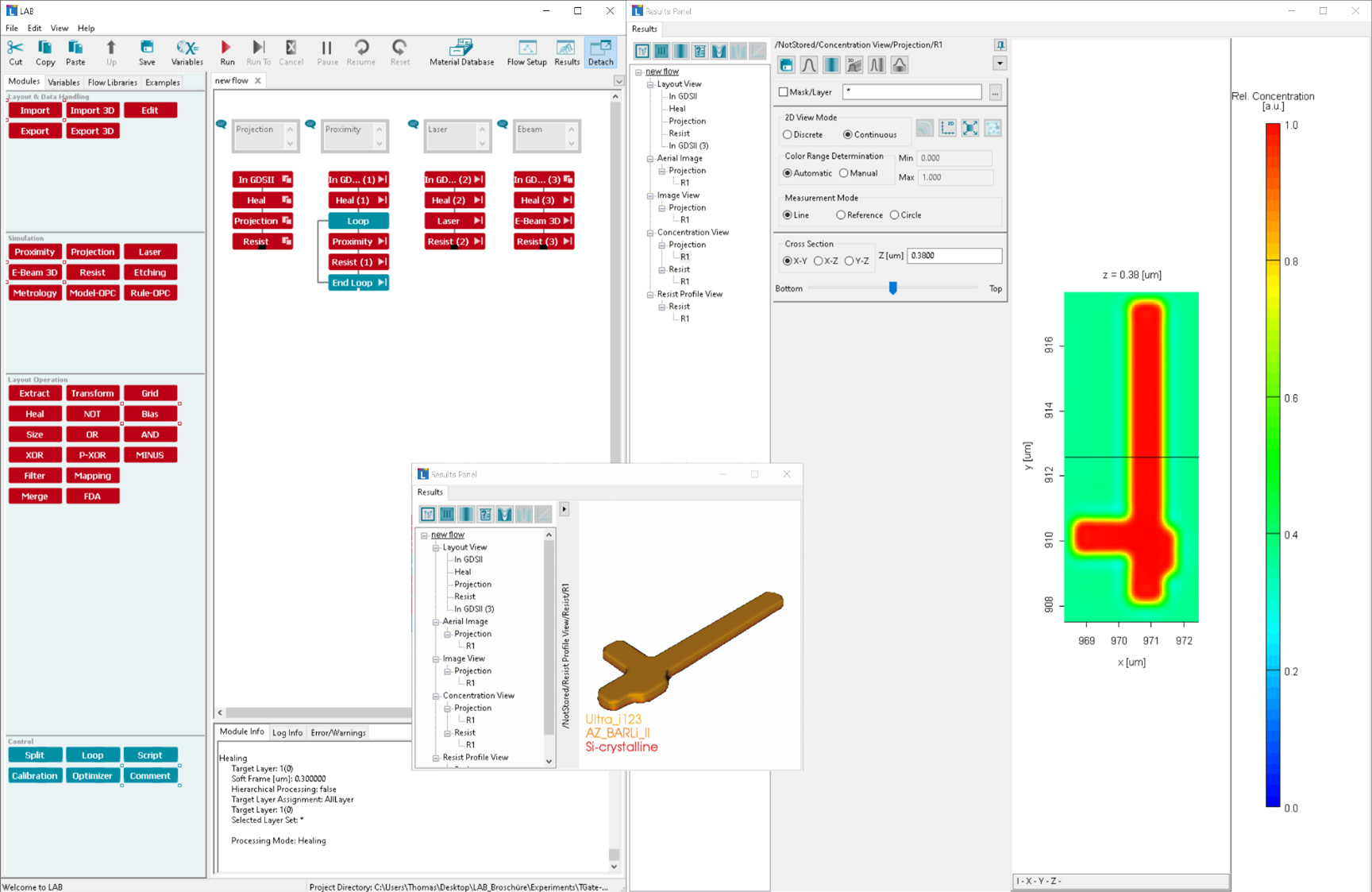
Task: Click the Z [um] input field
Action: pyautogui.click(x=954, y=256)
